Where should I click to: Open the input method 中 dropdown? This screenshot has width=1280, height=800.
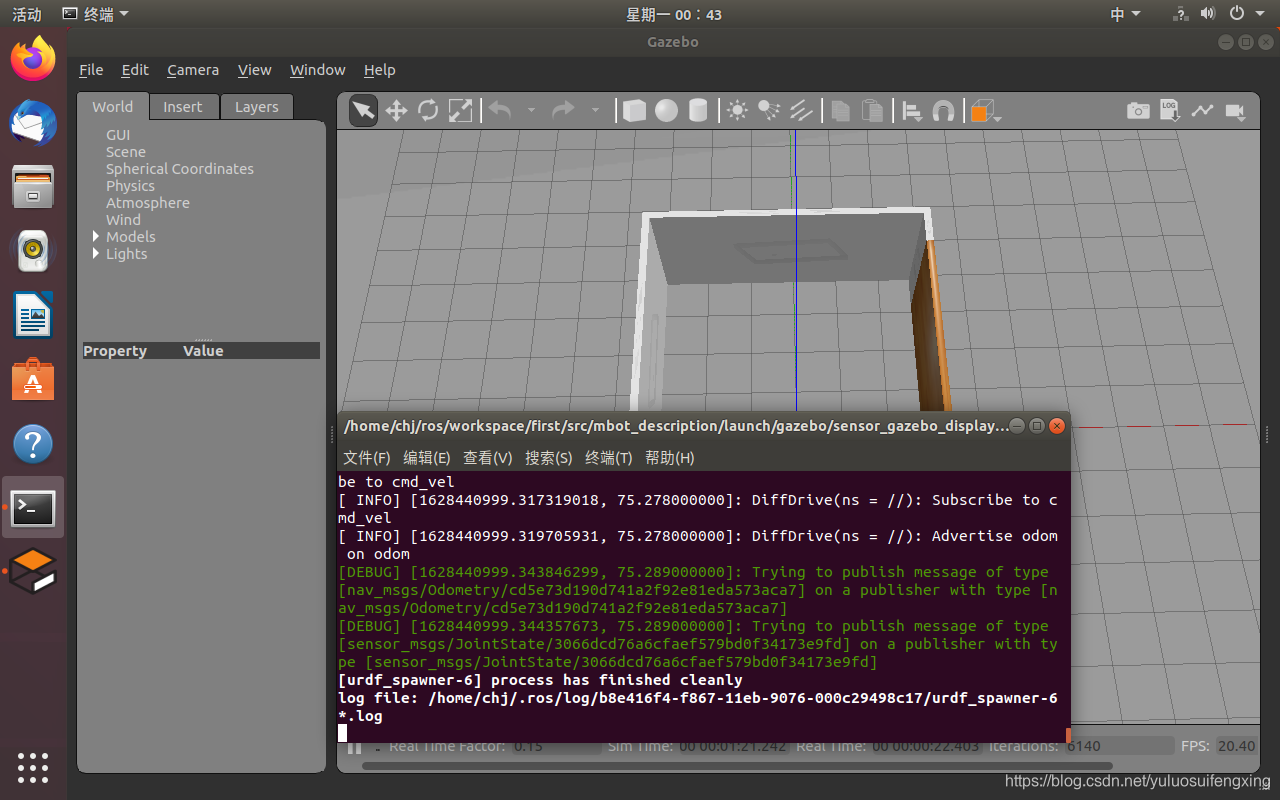click(x=1125, y=14)
